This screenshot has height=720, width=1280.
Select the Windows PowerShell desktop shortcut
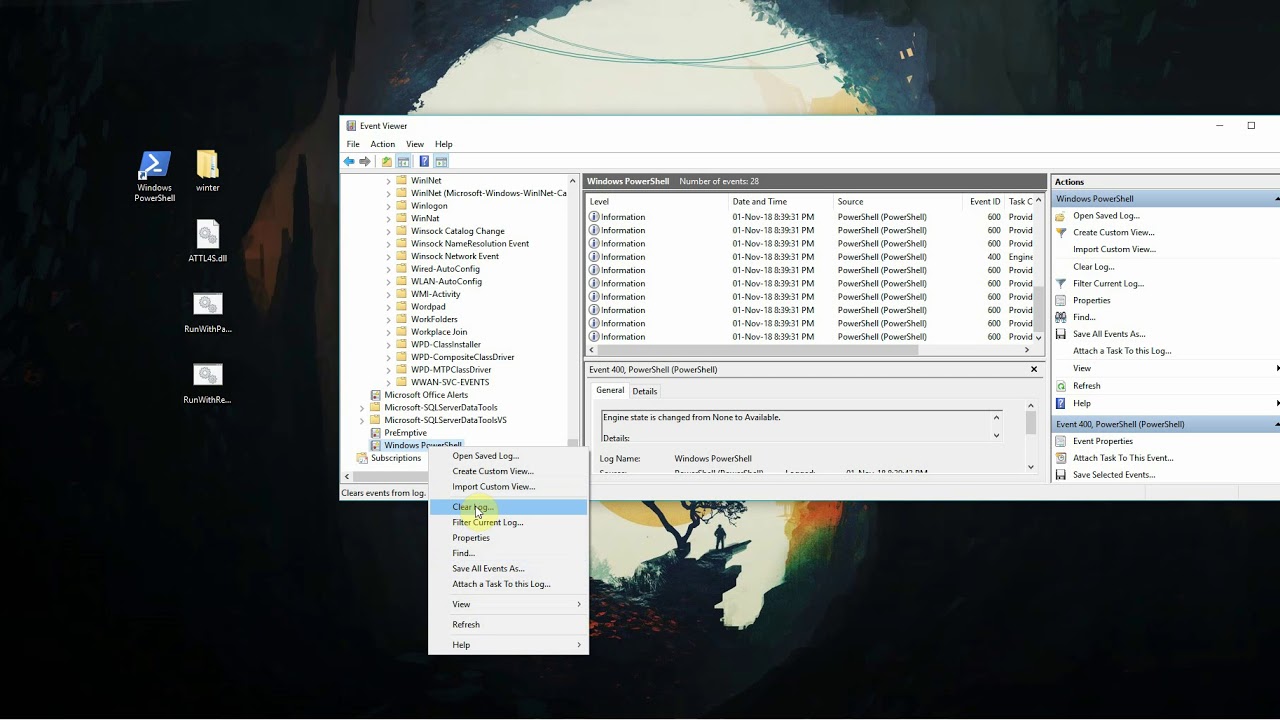155,177
